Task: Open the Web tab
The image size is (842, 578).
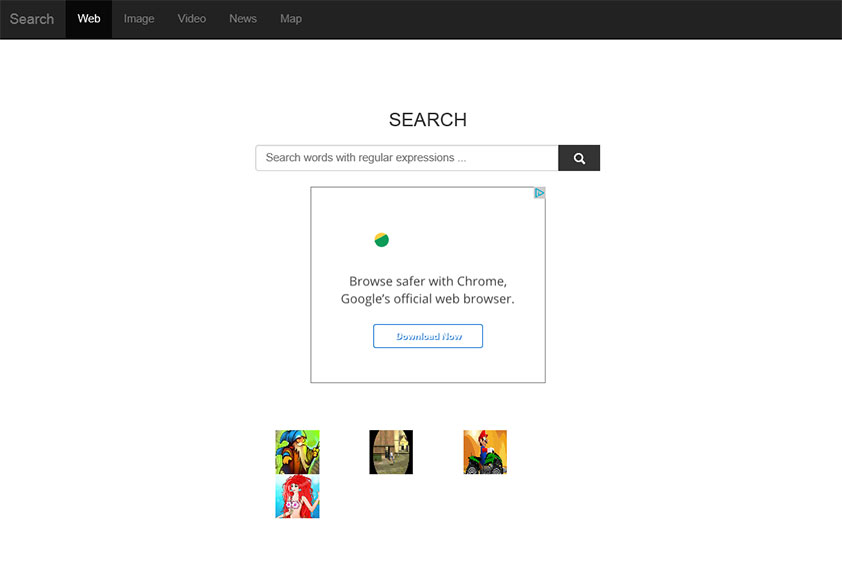Action: (89, 19)
